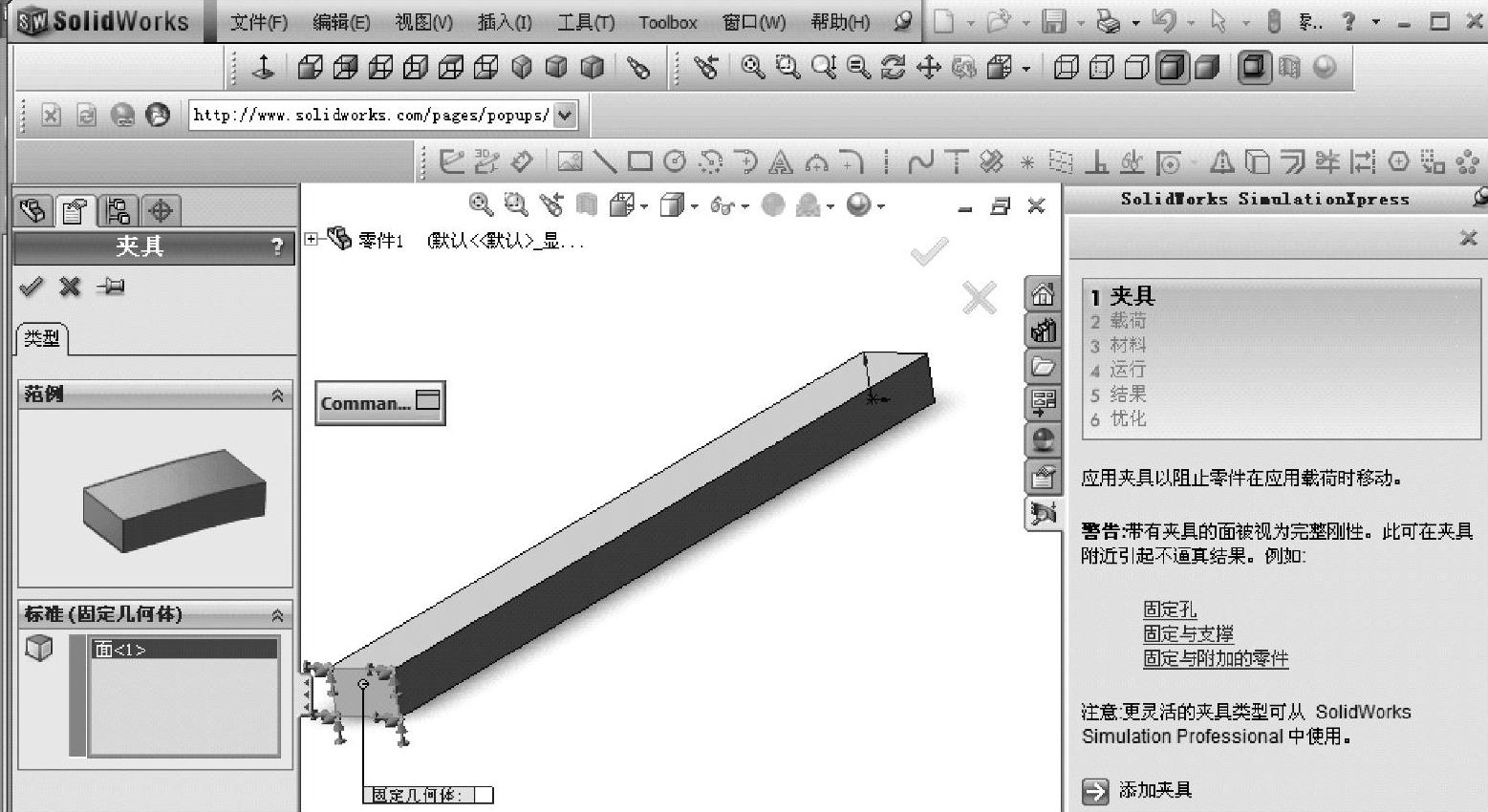Open the Custom Properties task pane icon

1043,476
